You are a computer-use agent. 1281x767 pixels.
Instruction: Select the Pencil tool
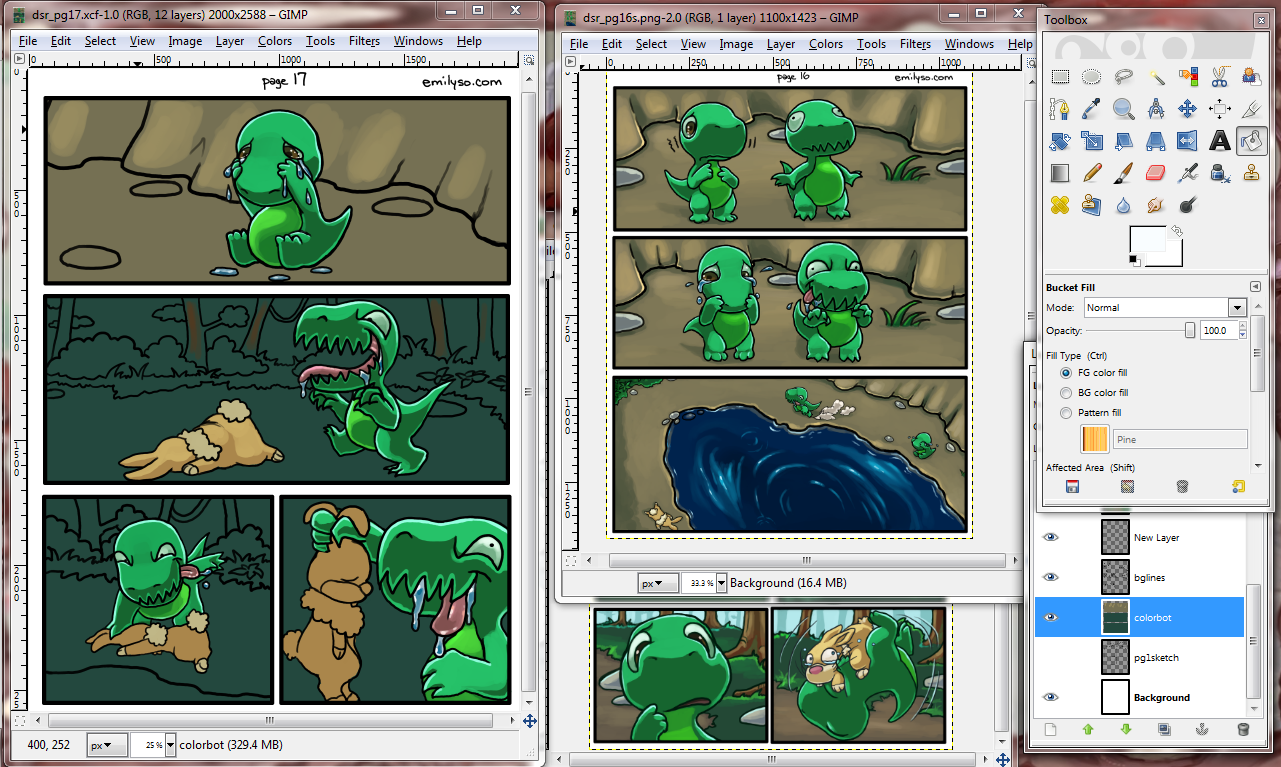(x=1091, y=173)
